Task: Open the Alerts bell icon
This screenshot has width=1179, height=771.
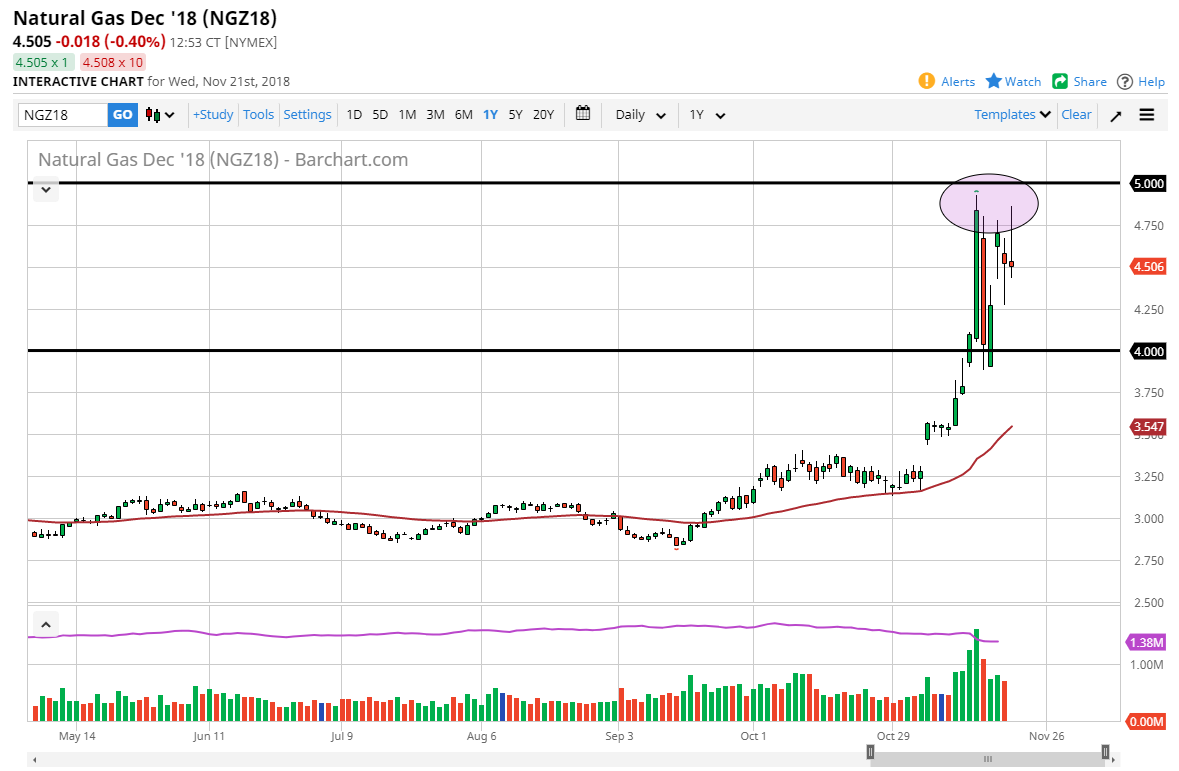Action: coord(927,81)
